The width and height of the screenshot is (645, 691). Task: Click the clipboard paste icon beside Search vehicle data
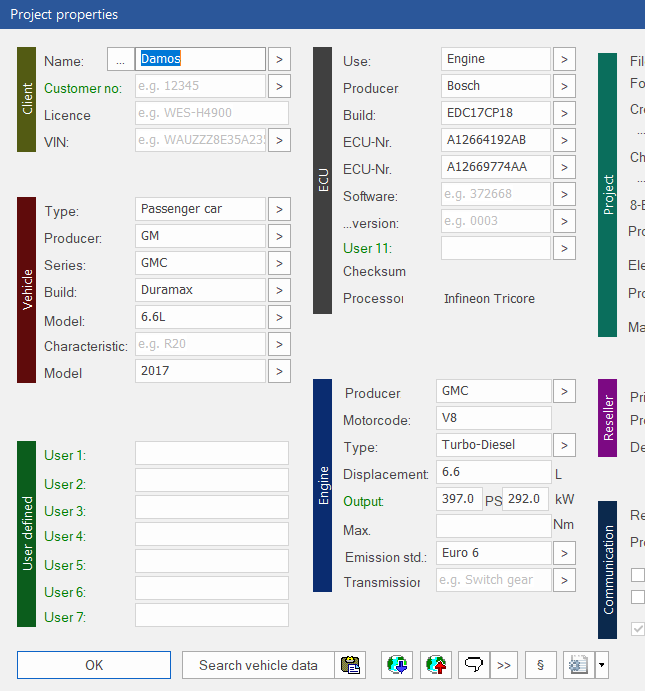point(350,665)
